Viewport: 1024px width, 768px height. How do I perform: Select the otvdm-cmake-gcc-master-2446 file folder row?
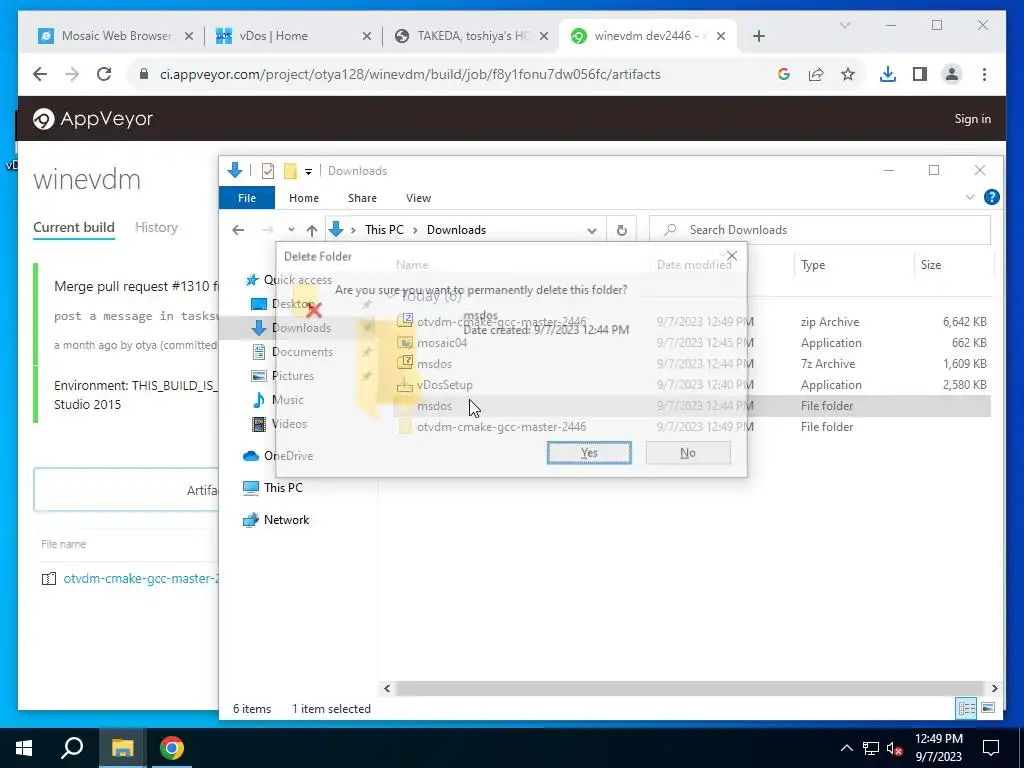[x=692, y=426]
